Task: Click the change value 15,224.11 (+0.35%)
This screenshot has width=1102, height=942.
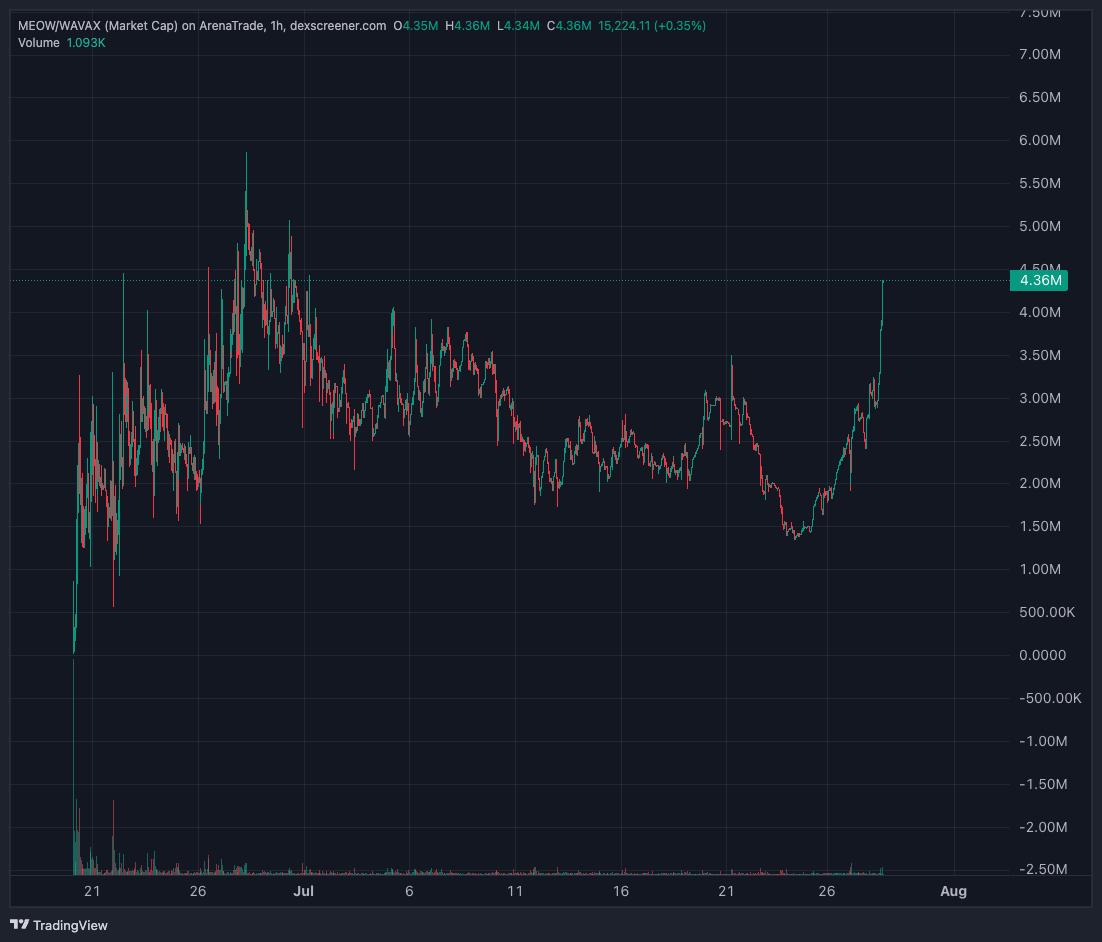Action: 652,26
